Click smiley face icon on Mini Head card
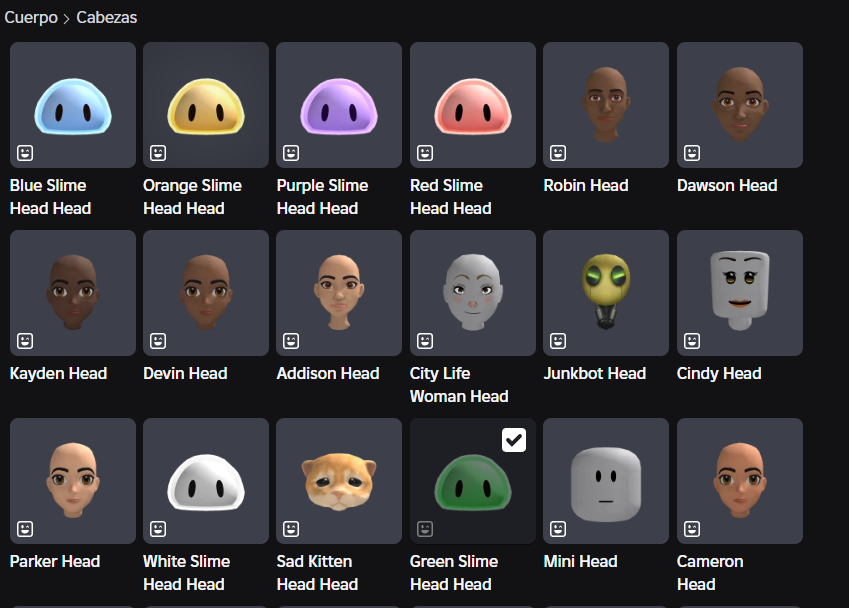This screenshot has height=608, width=849. click(558, 528)
